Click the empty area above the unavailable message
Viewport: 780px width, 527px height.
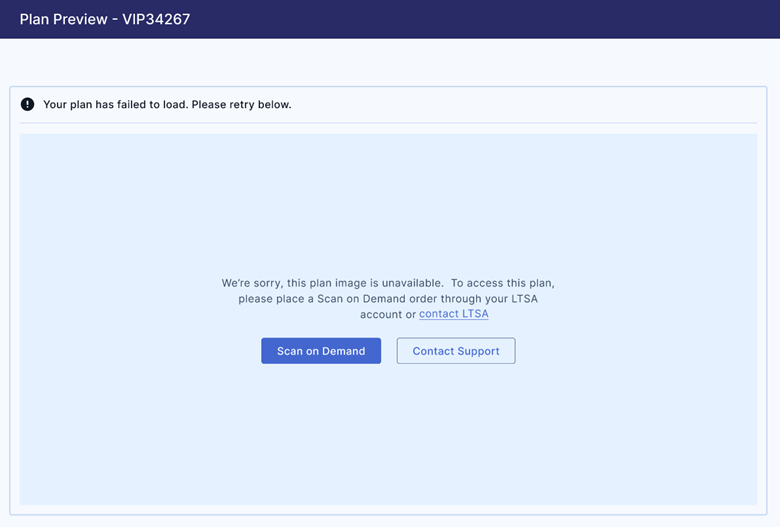[388, 200]
